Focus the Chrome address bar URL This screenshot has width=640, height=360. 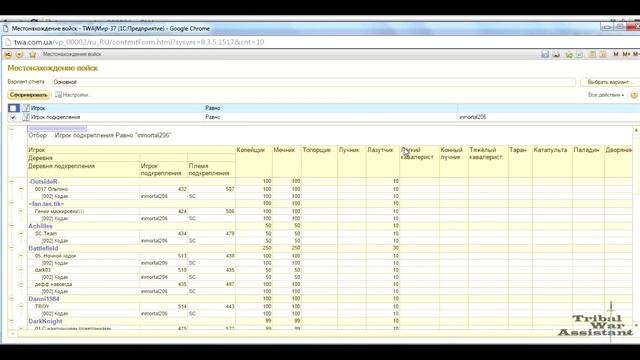pyautogui.click(x=139, y=42)
